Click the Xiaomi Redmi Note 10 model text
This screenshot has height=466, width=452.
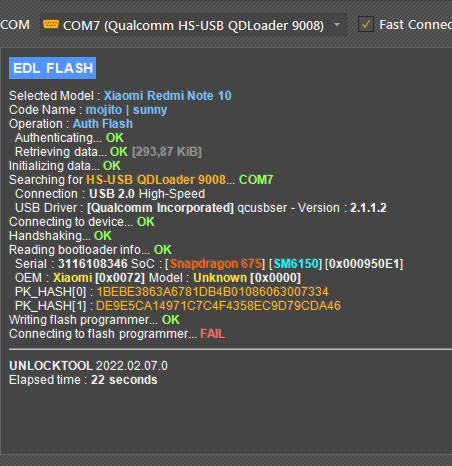pos(167,96)
